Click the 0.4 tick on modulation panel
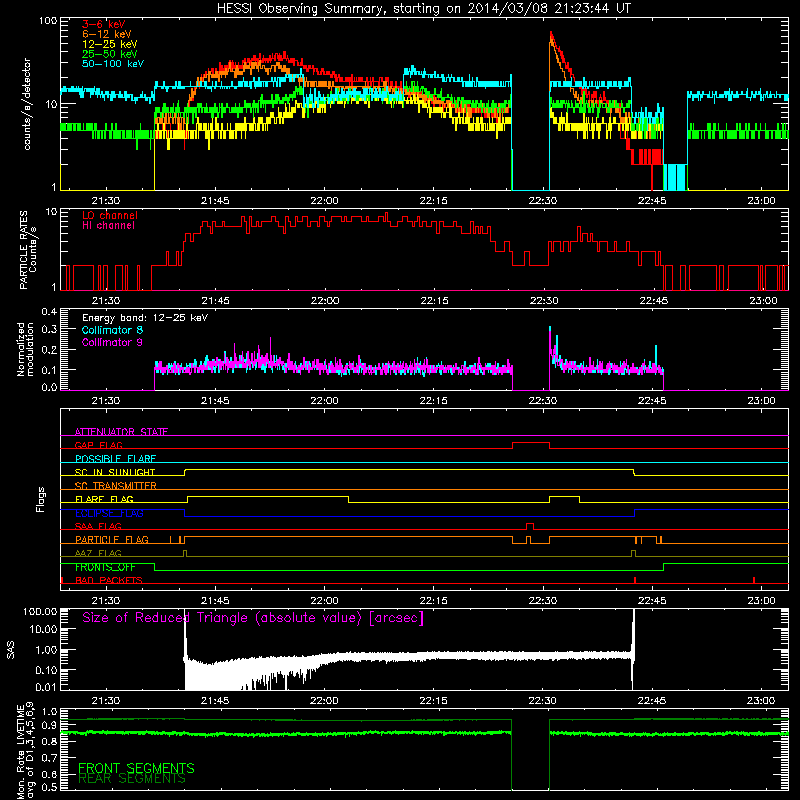Screen dimensions: 800x800 [x=49, y=312]
